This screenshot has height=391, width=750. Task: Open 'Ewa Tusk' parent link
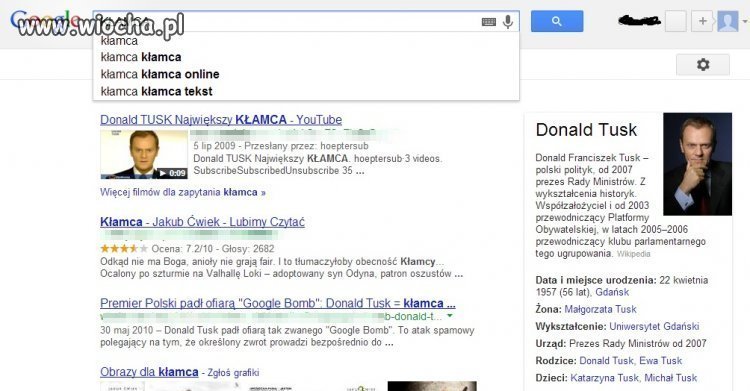tap(661, 360)
